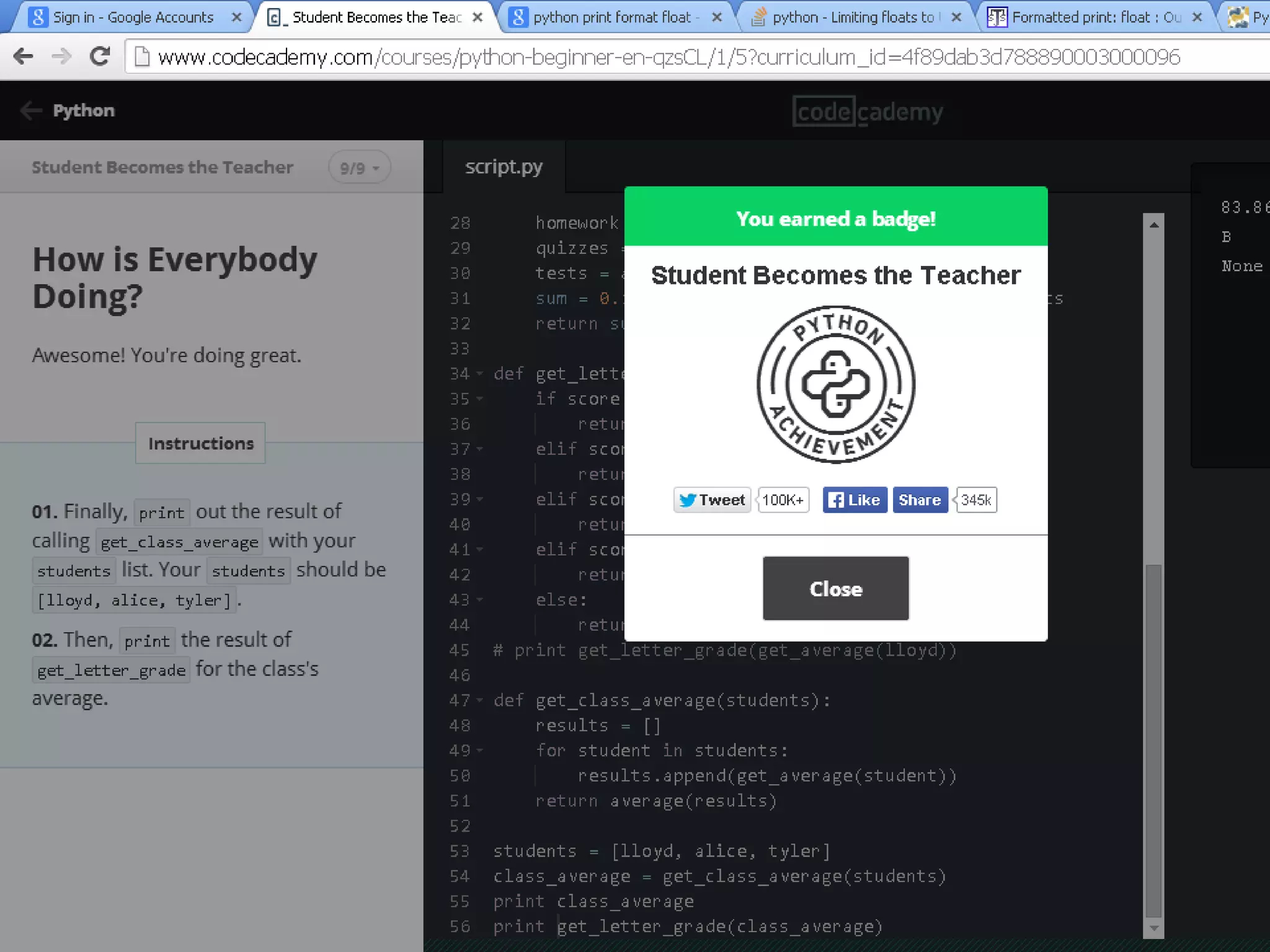Collapse the code fold at line 37
The height and width of the screenshot is (952, 1270).
pos(479,449)
